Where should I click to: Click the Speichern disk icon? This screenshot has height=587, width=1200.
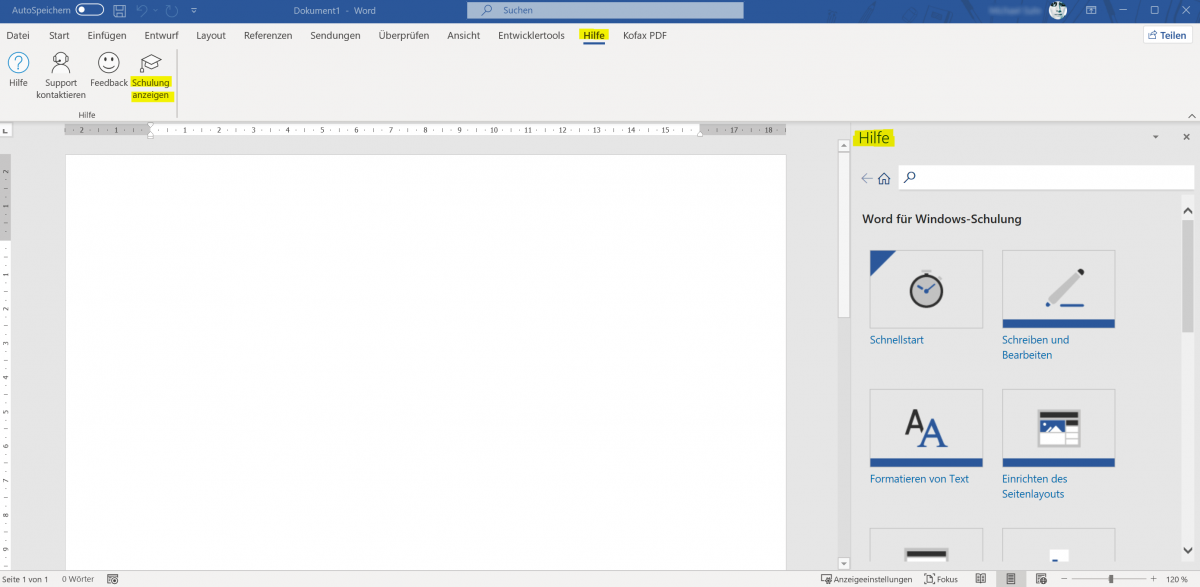coord(119,9)
